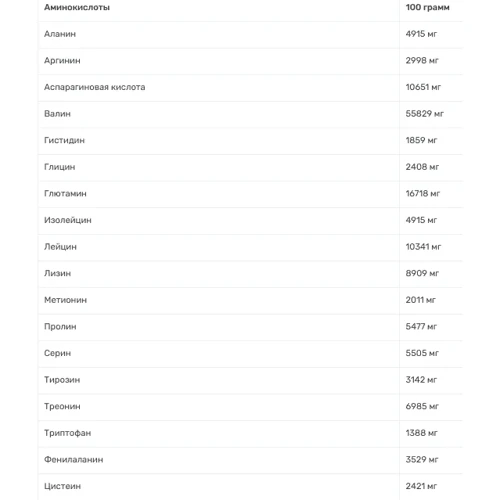Select the Глютамин row label
This screenshot has height=500, width=500.
tap(65, 194)
